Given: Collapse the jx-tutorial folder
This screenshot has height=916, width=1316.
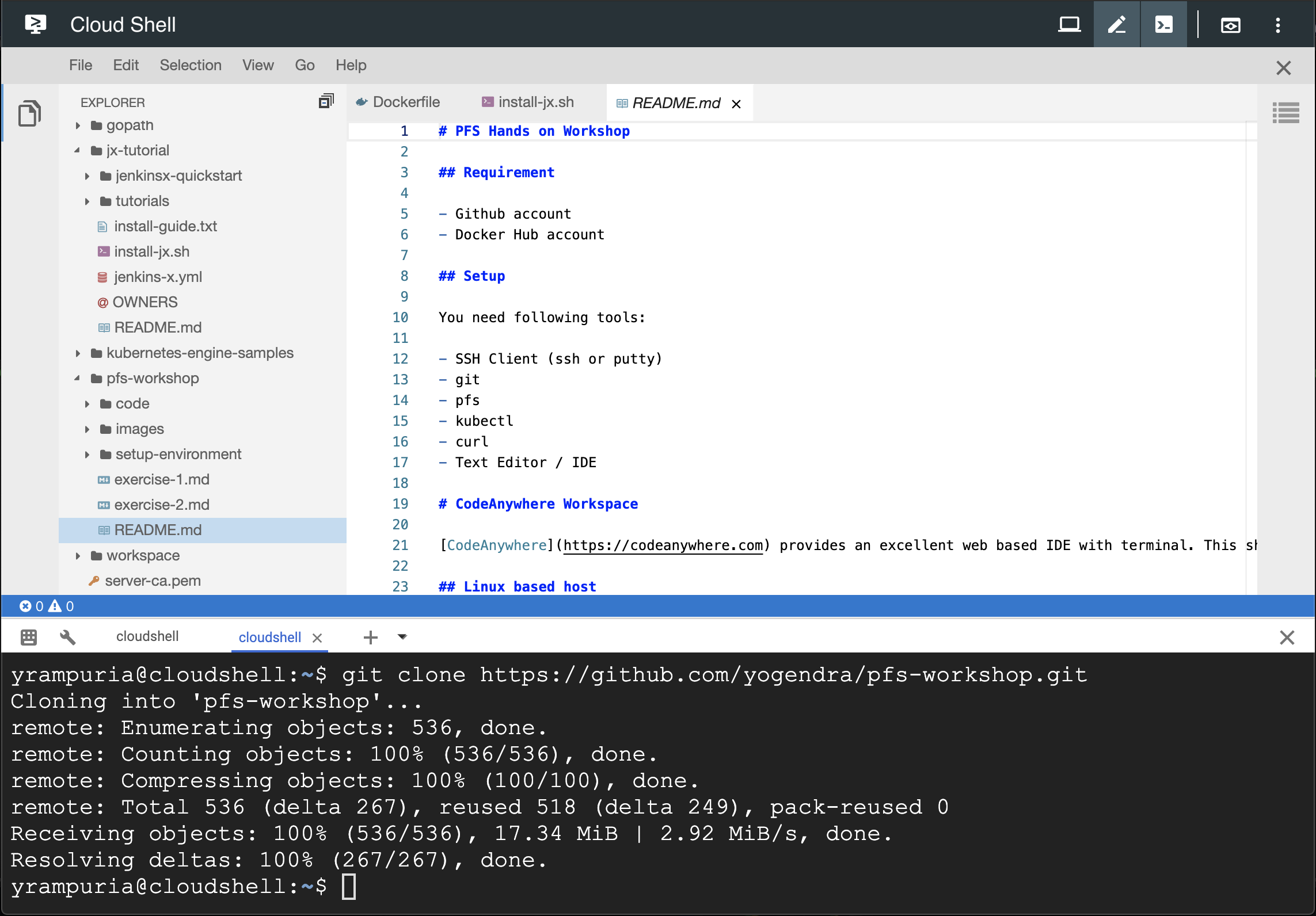Looking at the screenshot, I should click(78, 151).
